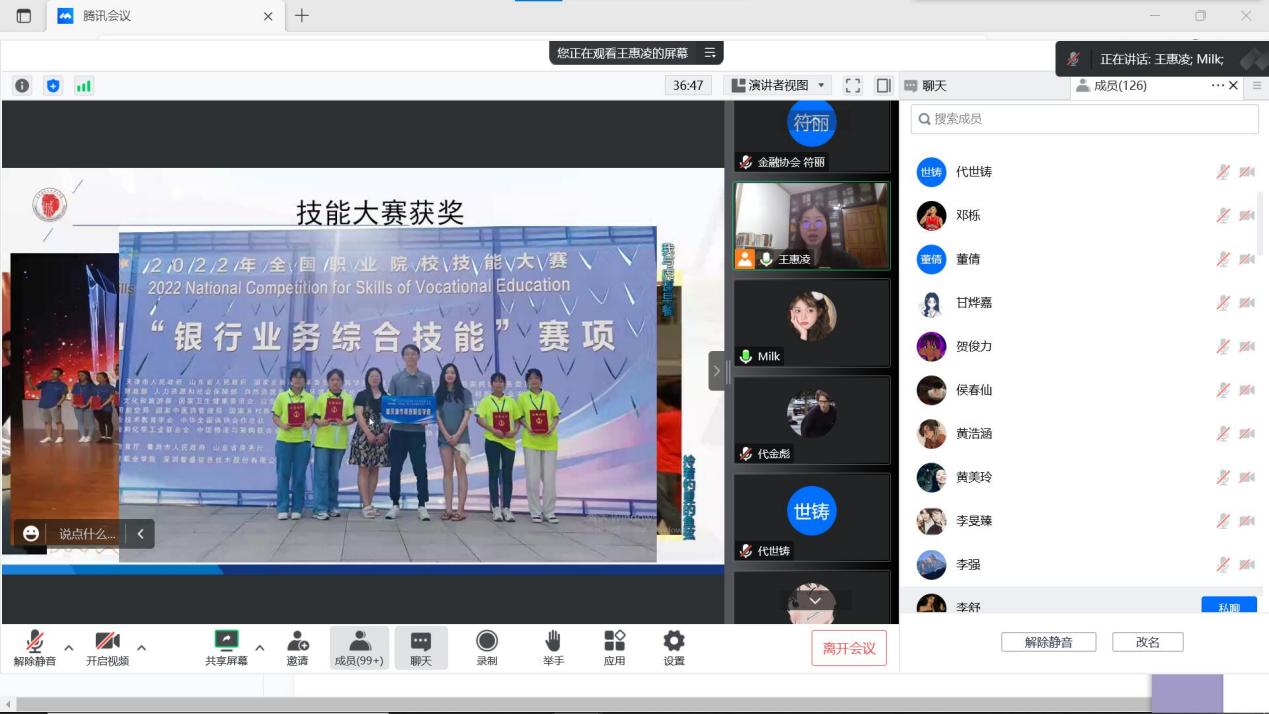The width and height of the screenshot is (1269, 714).
Task: Enter fullscreen via the expand icon
Action: [853, 86]
